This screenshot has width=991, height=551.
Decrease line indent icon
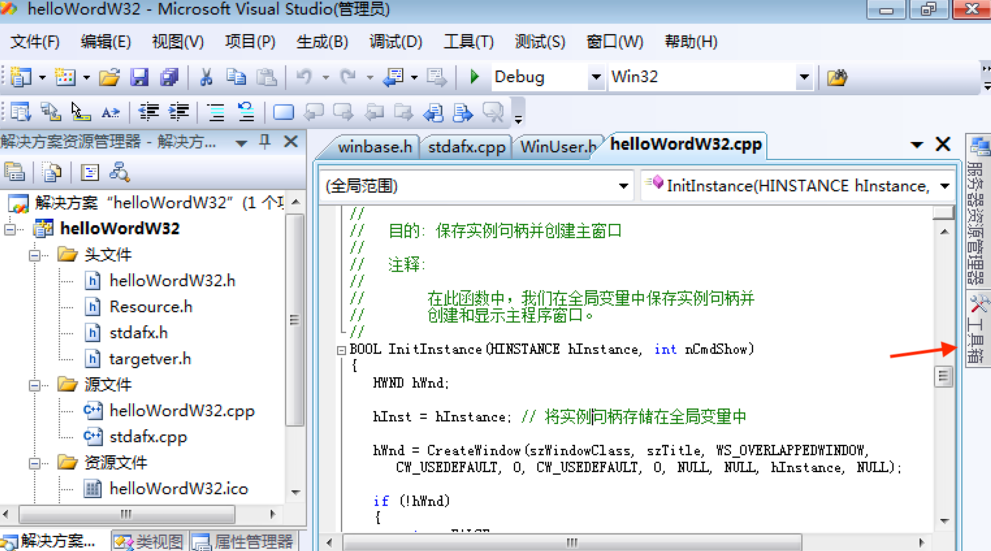149,112
